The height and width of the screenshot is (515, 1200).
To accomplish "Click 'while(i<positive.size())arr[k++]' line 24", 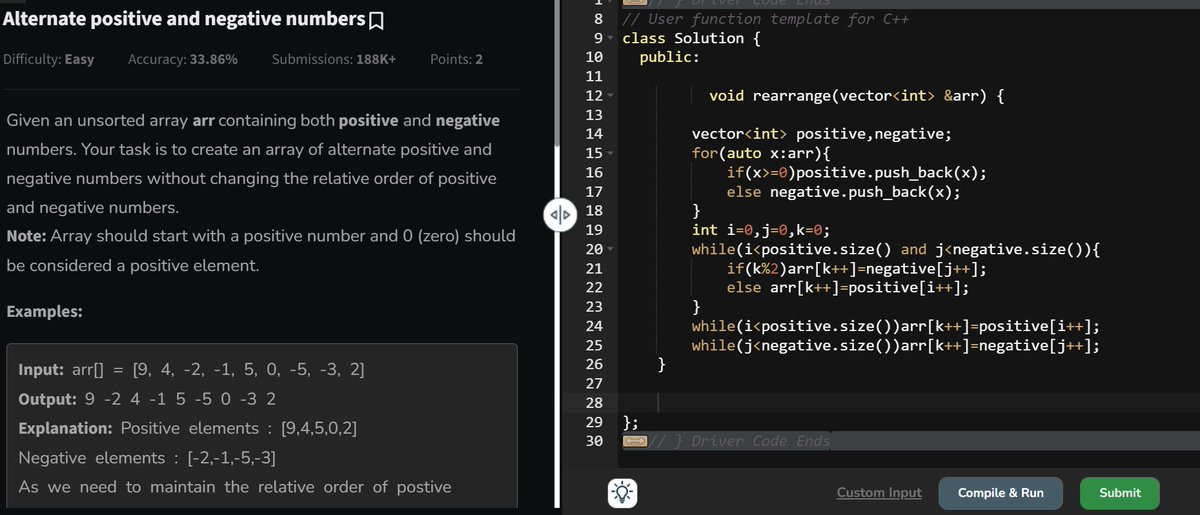I will (896, 326).
